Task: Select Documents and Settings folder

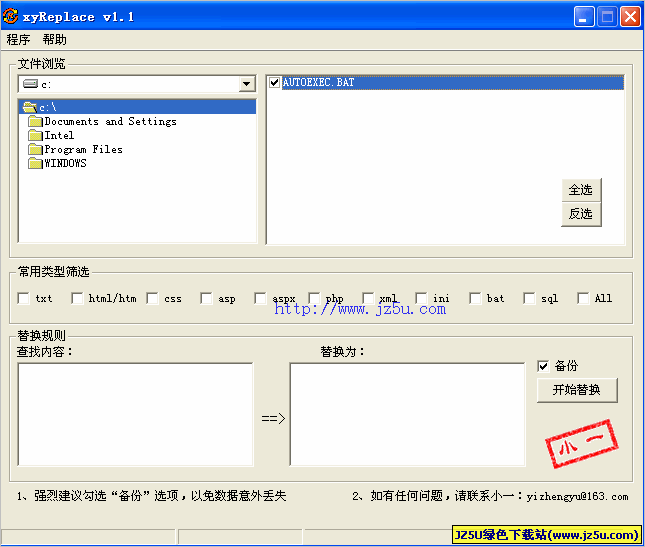Action: [110, 121]
